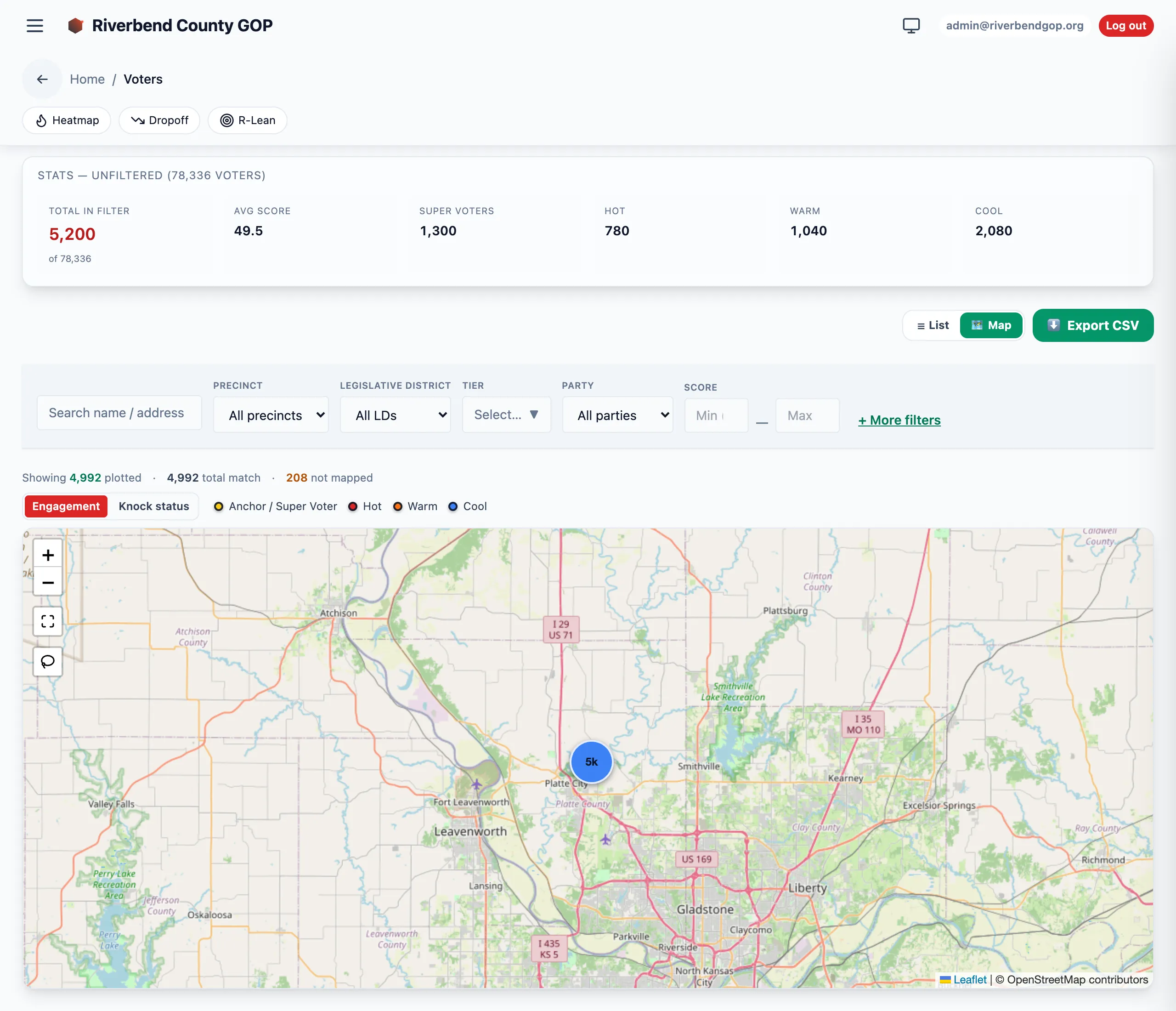Color markers by Engagement
This screenshot has height=1011, width=1176.
tap(66, 506)
